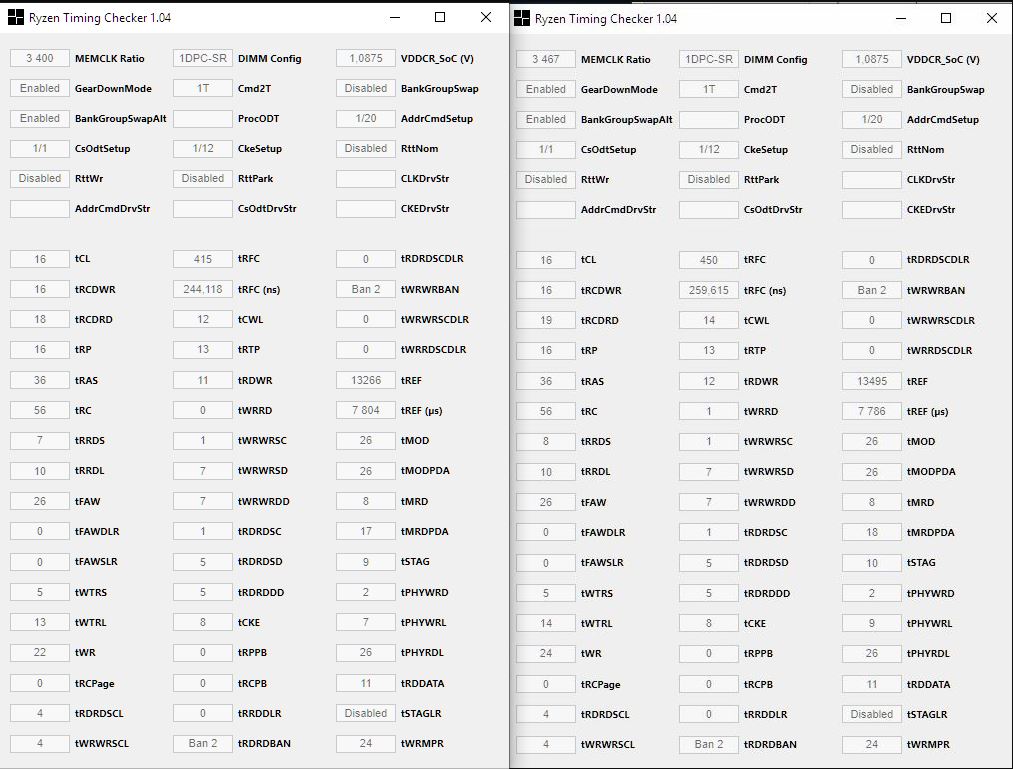The width and height of the screenshot is (1013, 769).
Task: Click the tREF field showing 13266
Action: tap(366, 380)
